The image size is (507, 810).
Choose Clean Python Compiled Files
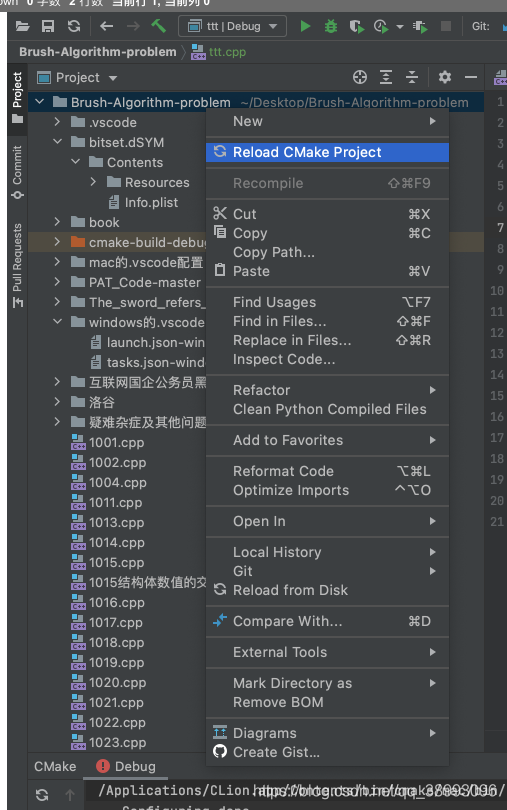pyautogui.click(x=327, y=409)
